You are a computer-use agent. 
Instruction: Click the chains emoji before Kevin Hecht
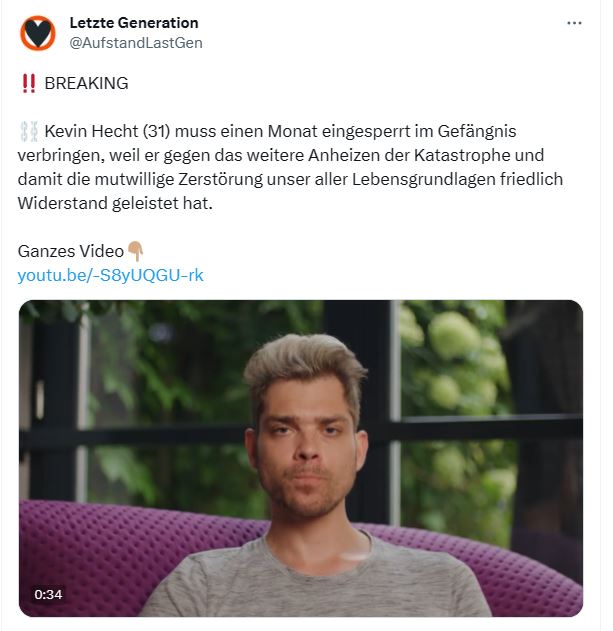(x=29, y=132)
